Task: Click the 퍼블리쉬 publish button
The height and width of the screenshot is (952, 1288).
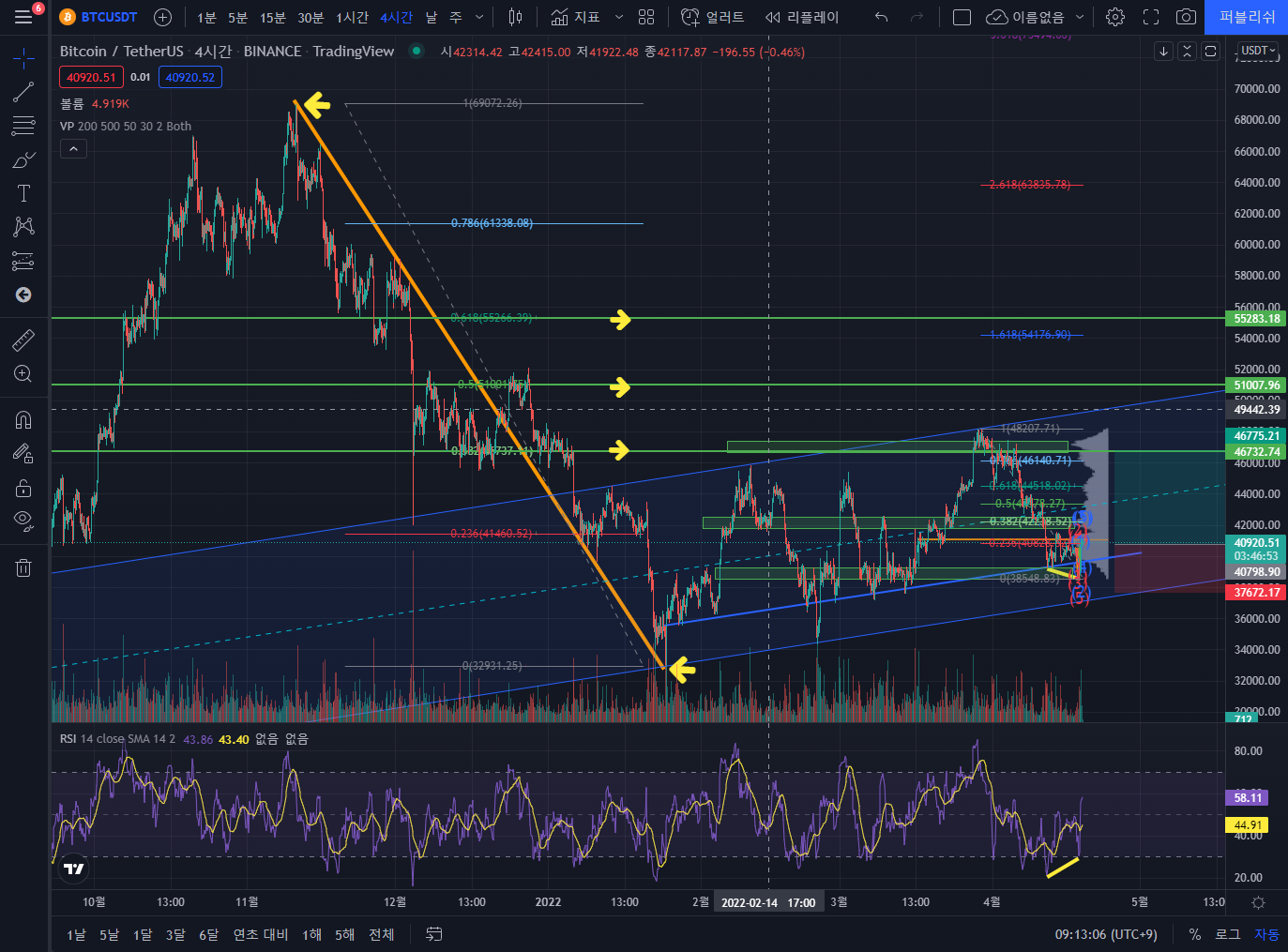Action: 1247,17
